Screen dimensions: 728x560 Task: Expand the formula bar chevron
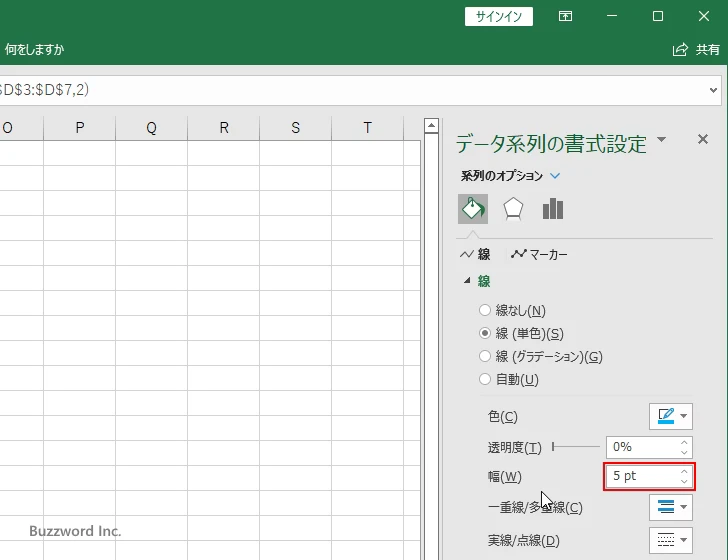coord(713,90)
